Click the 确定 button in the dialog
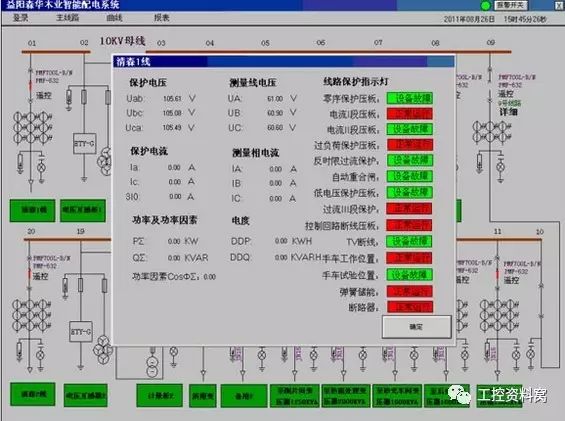This screenshot has height=421, width=565. (417, 327)
